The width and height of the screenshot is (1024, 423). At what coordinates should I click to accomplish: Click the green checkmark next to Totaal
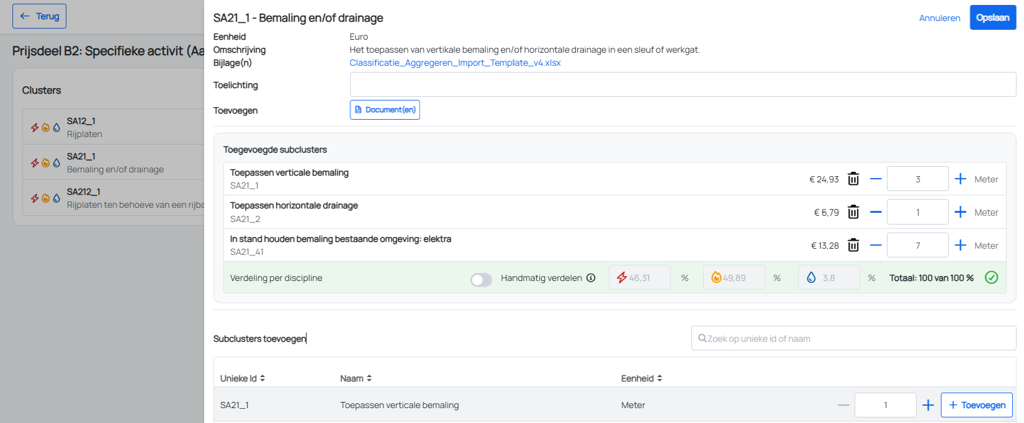[x=991, y=278]
